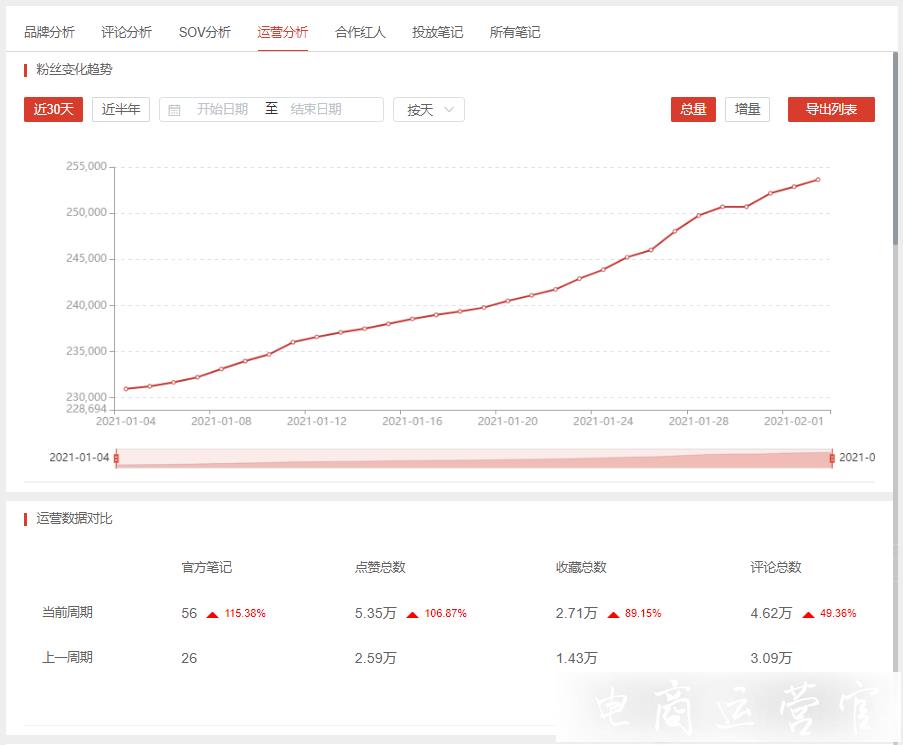Screen dimensions: 903x745
Task: Click the calendar icon in date range field
Action: click(175, 110)
